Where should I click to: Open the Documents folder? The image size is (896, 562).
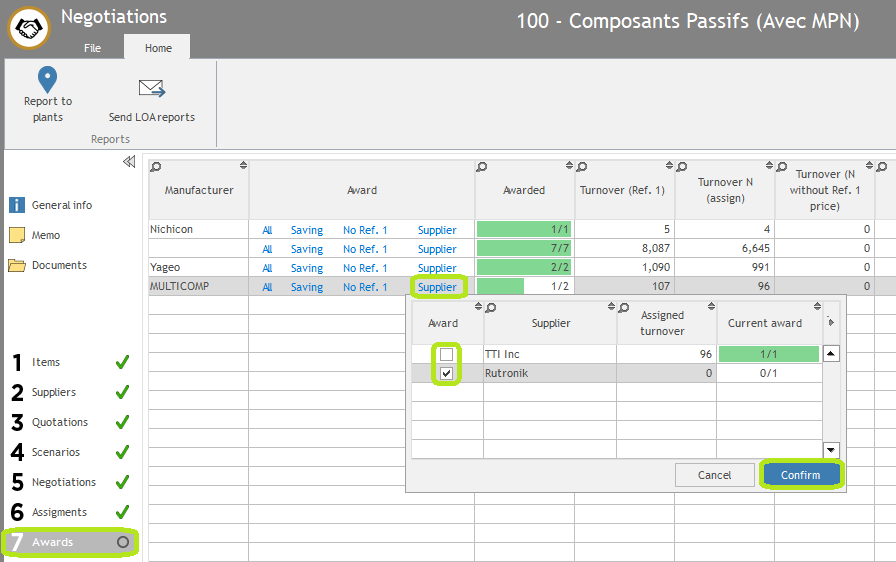pyautogui.click(x=17, y=265)
